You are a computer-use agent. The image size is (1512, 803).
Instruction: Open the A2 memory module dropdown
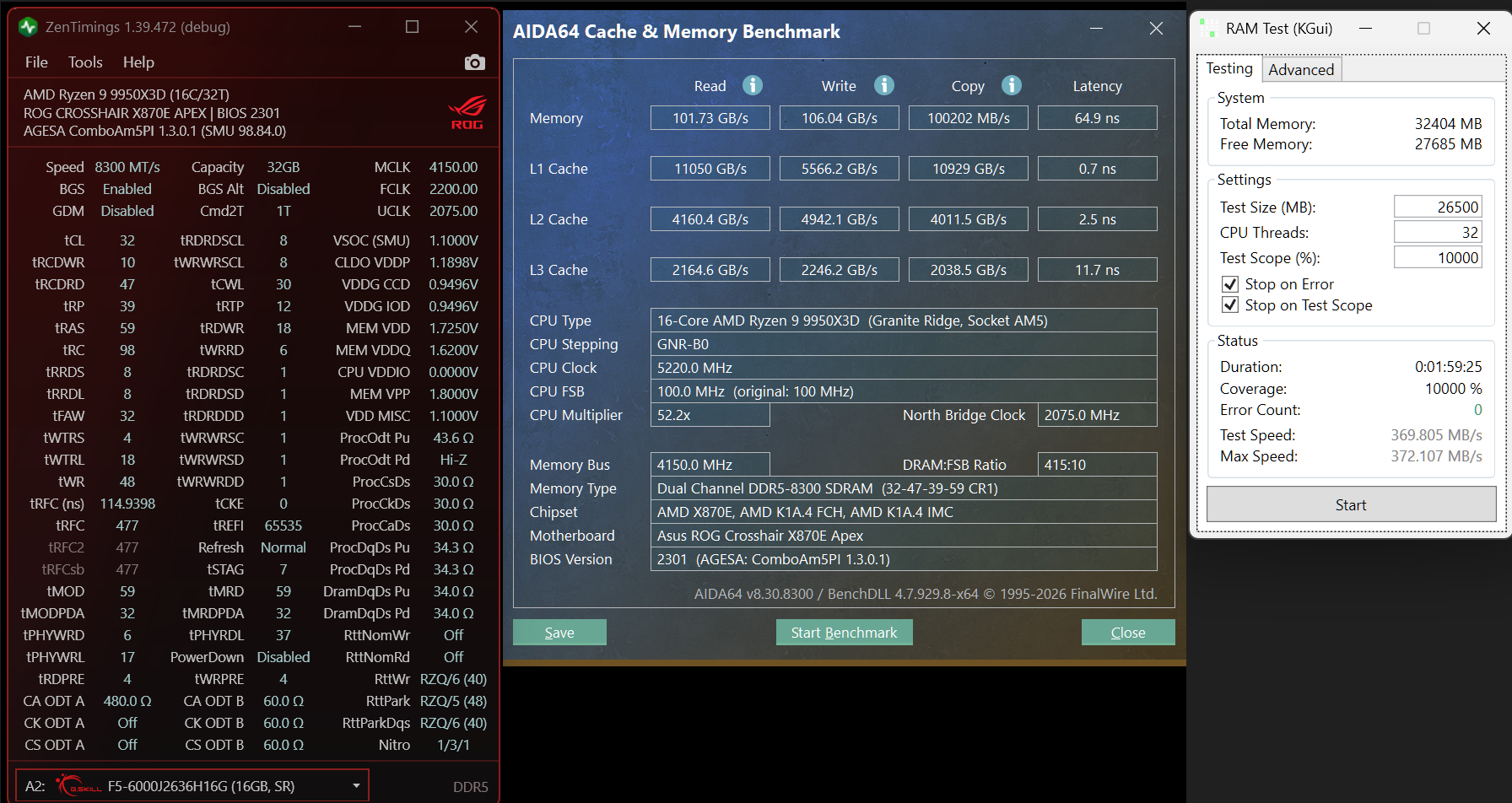coord(192,785)
